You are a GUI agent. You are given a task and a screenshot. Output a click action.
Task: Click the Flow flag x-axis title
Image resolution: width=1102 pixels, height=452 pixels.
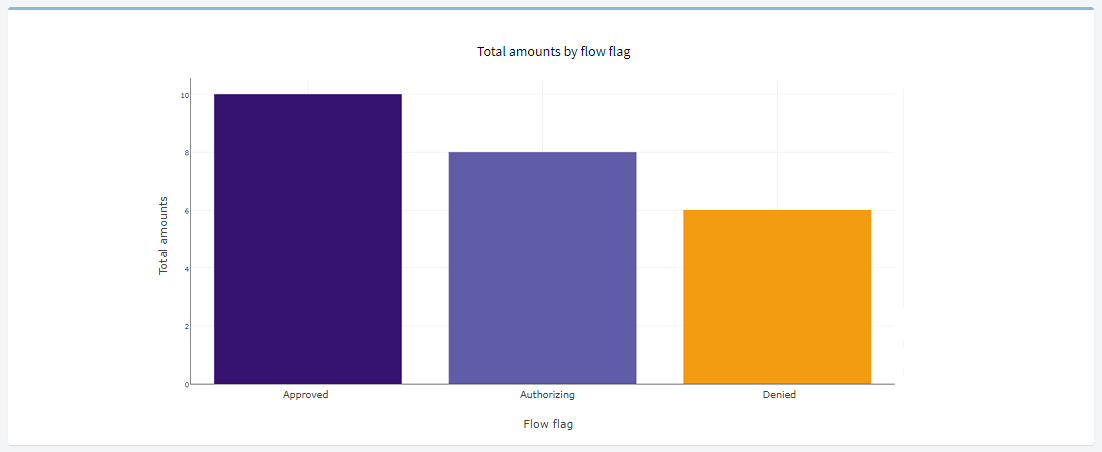548,424
